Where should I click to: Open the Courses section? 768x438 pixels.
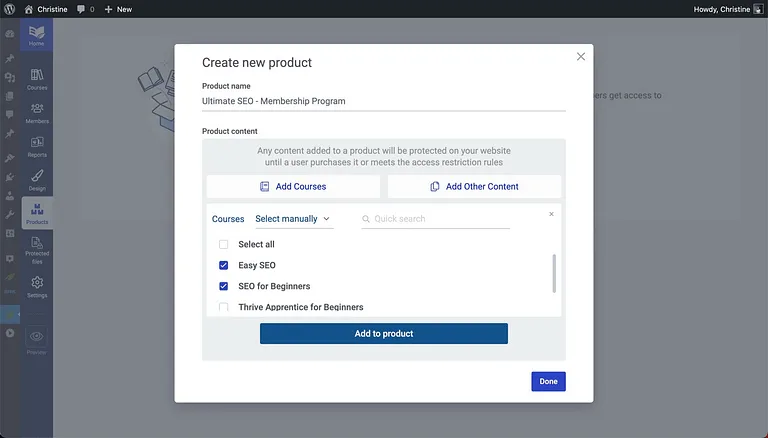point(37,79)
